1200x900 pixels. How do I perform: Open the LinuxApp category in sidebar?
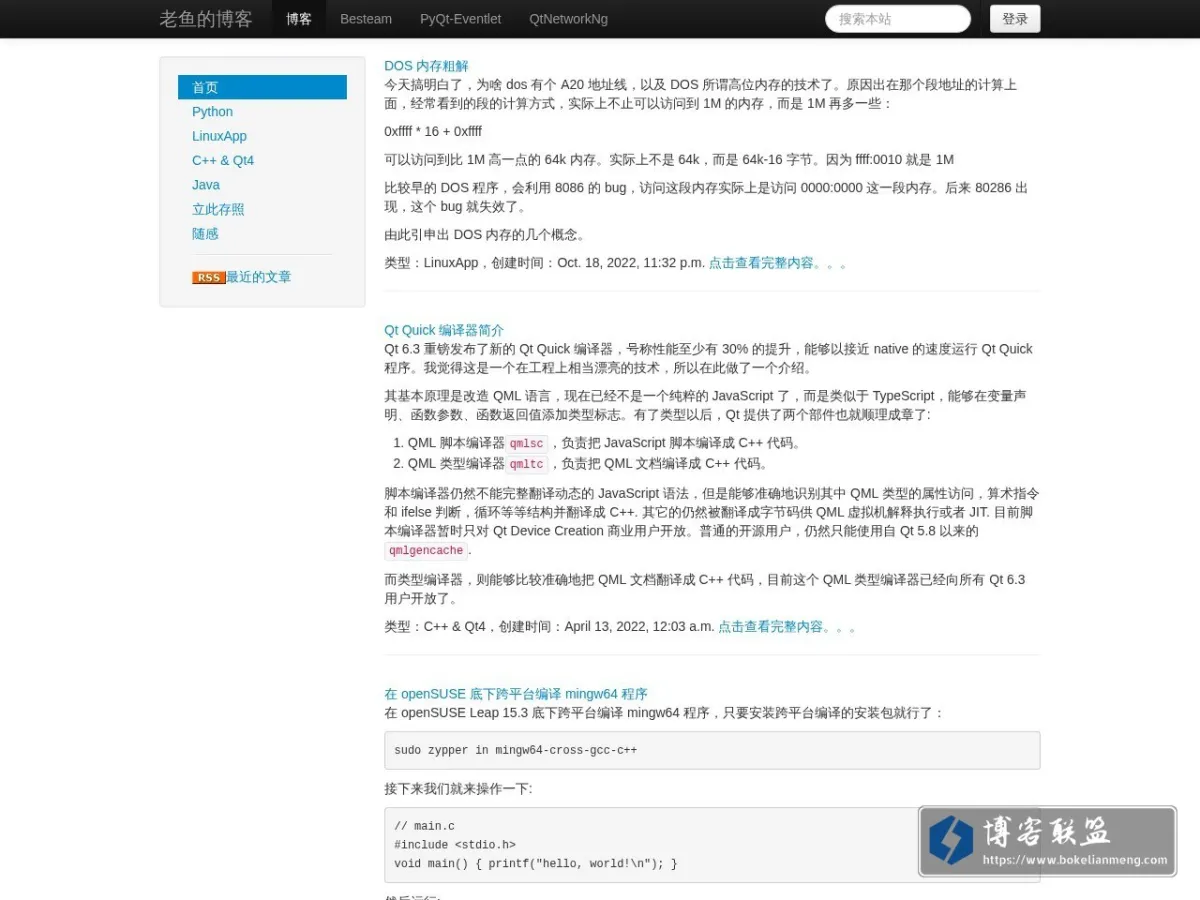click(219, 136)
